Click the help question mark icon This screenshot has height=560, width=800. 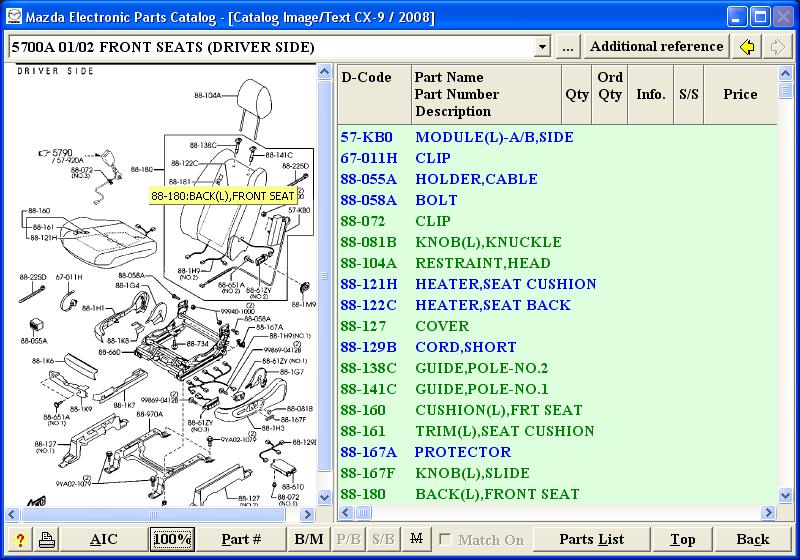tap(20, 539)
